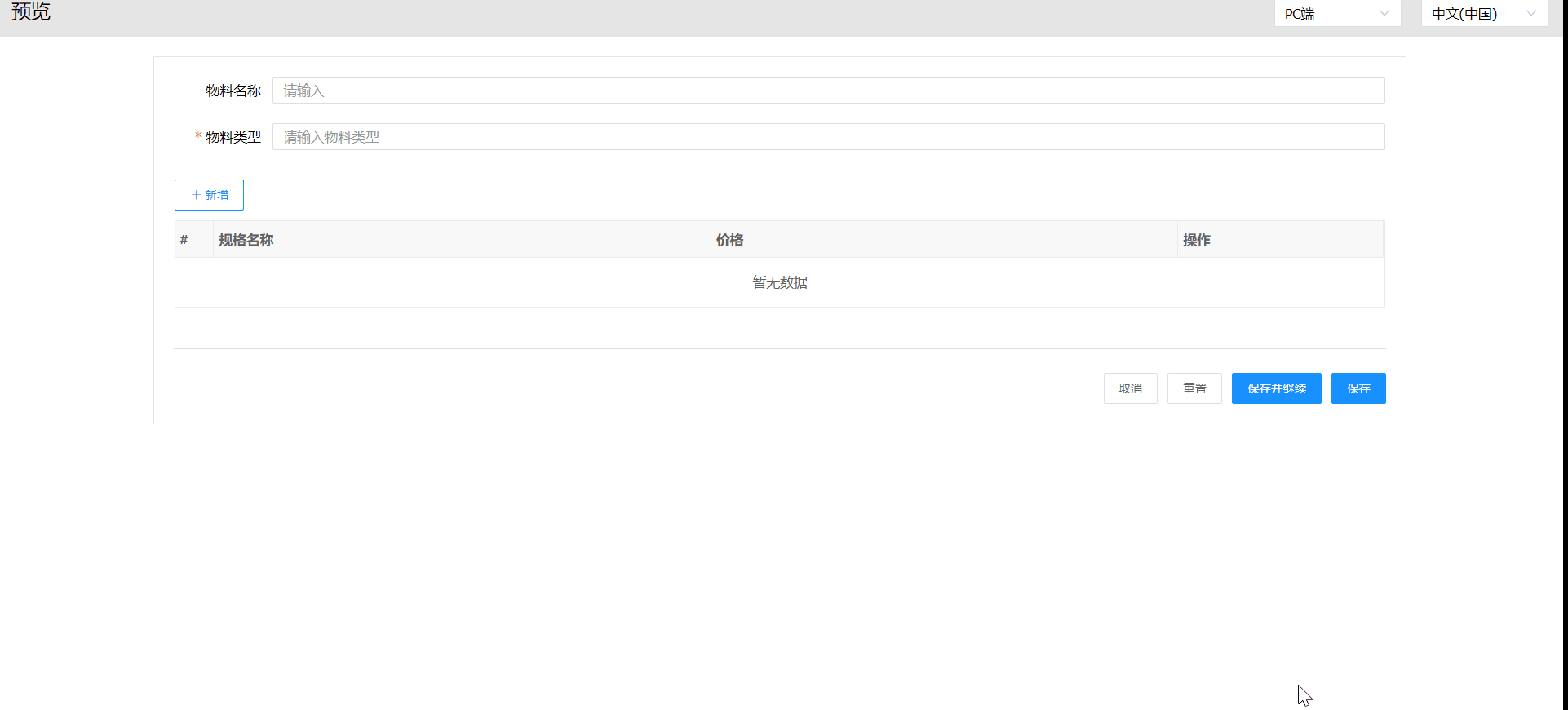Viewport: 1568px width, 710px height.
Task: Click the 物料名称 field label
Action: (233, 91)
